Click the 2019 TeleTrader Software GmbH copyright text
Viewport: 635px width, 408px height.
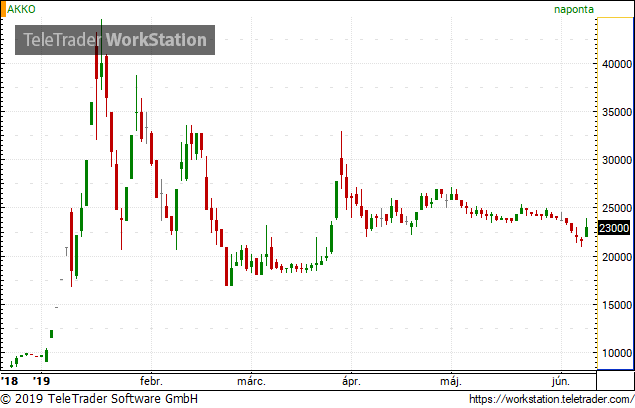click(99, 399)
